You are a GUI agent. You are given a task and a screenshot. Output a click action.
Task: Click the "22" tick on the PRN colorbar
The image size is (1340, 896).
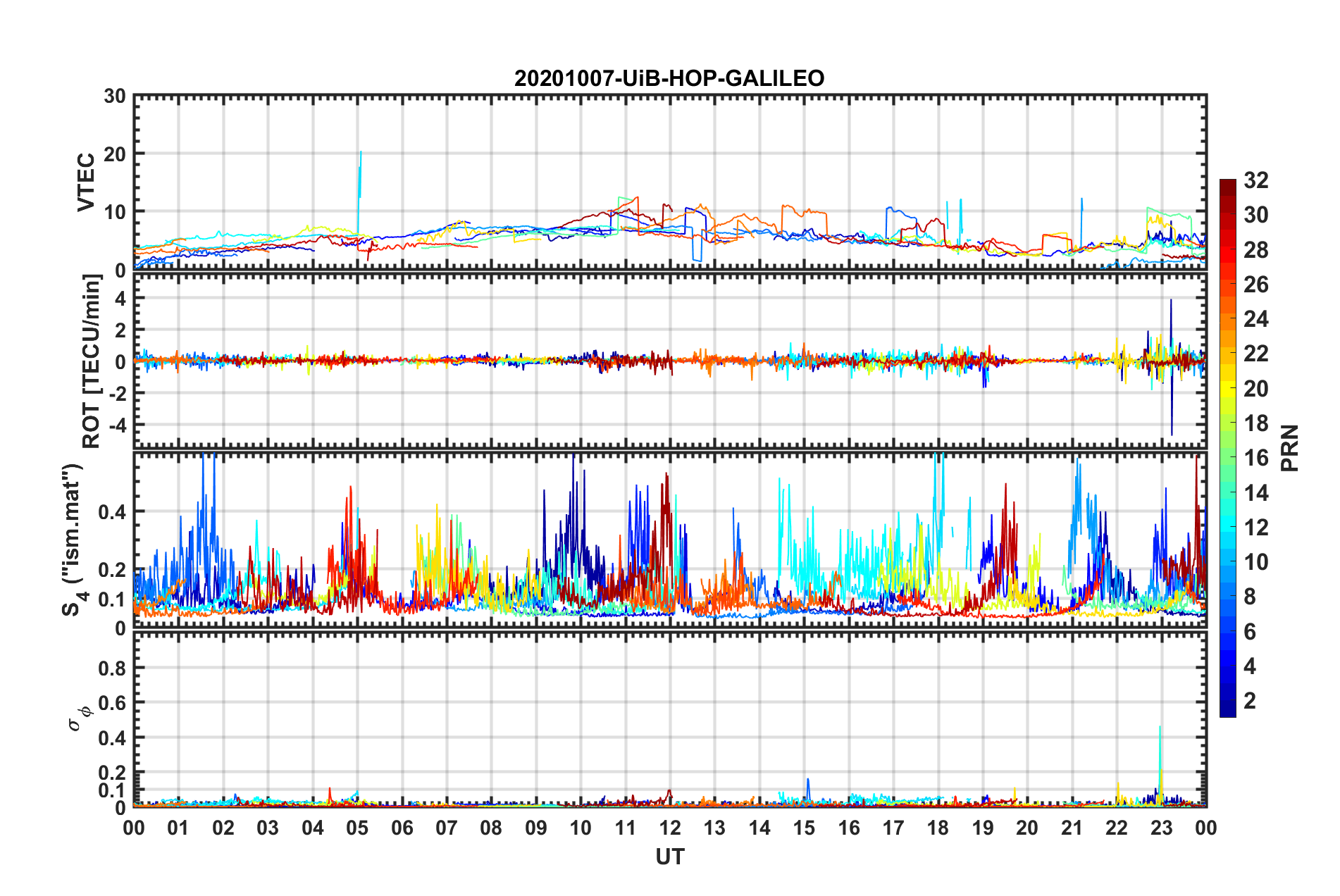[x=1255, y=354]
